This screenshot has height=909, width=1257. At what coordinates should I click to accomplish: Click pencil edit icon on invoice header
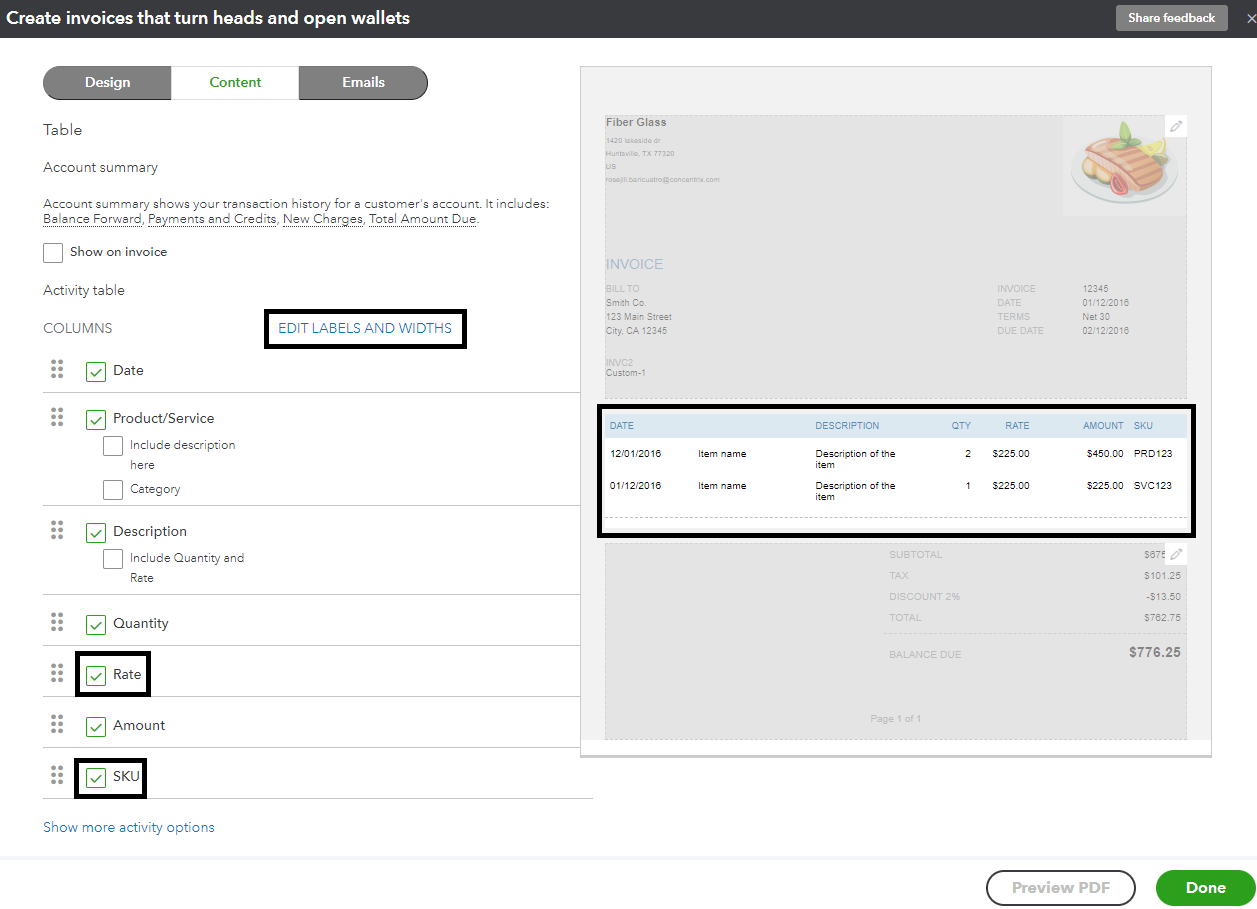click(x=1176, y=126)
